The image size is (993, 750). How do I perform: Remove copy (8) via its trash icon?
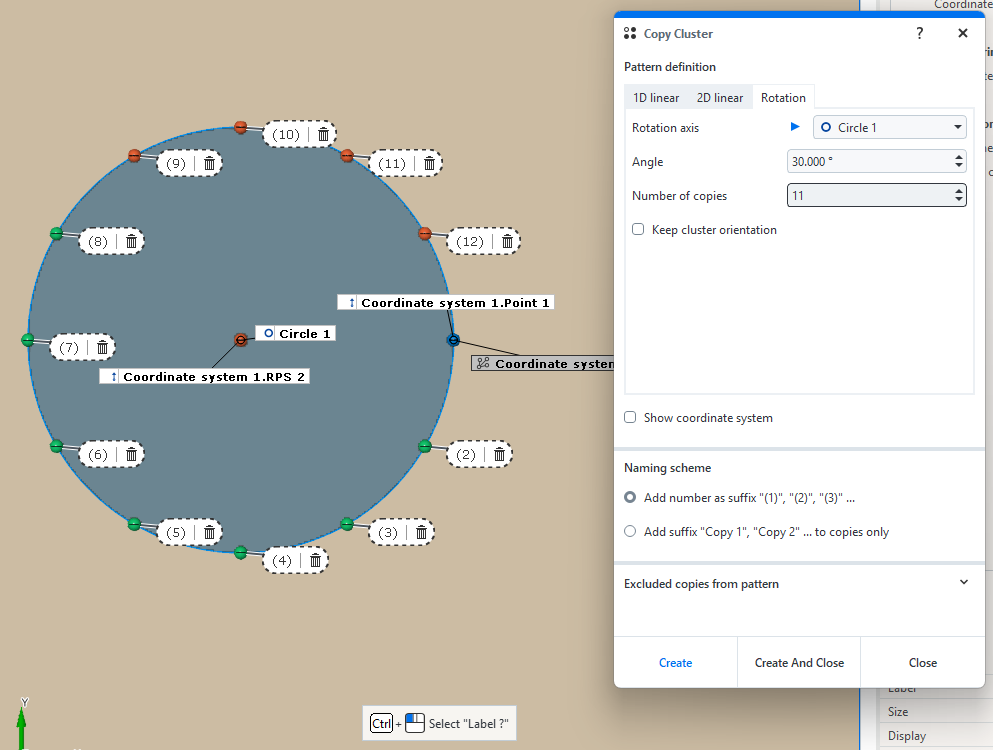(x=131, y=241)
